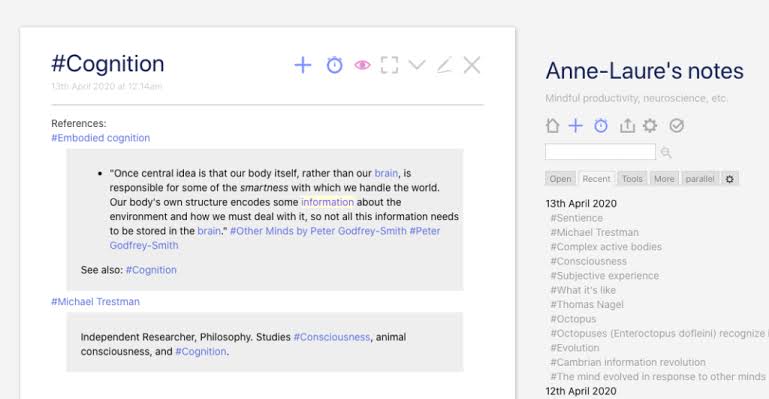Edit the Cognition tiddler with pencil icon
This screenshot has height=399, width=769.
[x=444, y=65]
